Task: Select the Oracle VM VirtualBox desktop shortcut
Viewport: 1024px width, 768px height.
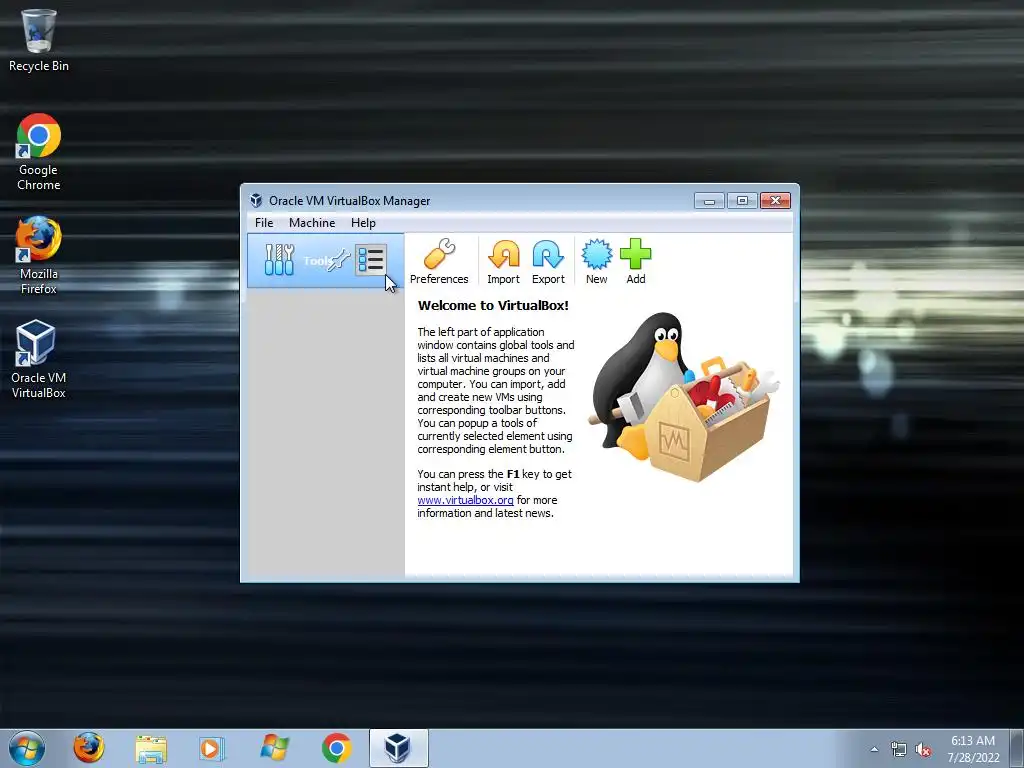Action: (x=39, y=359)
